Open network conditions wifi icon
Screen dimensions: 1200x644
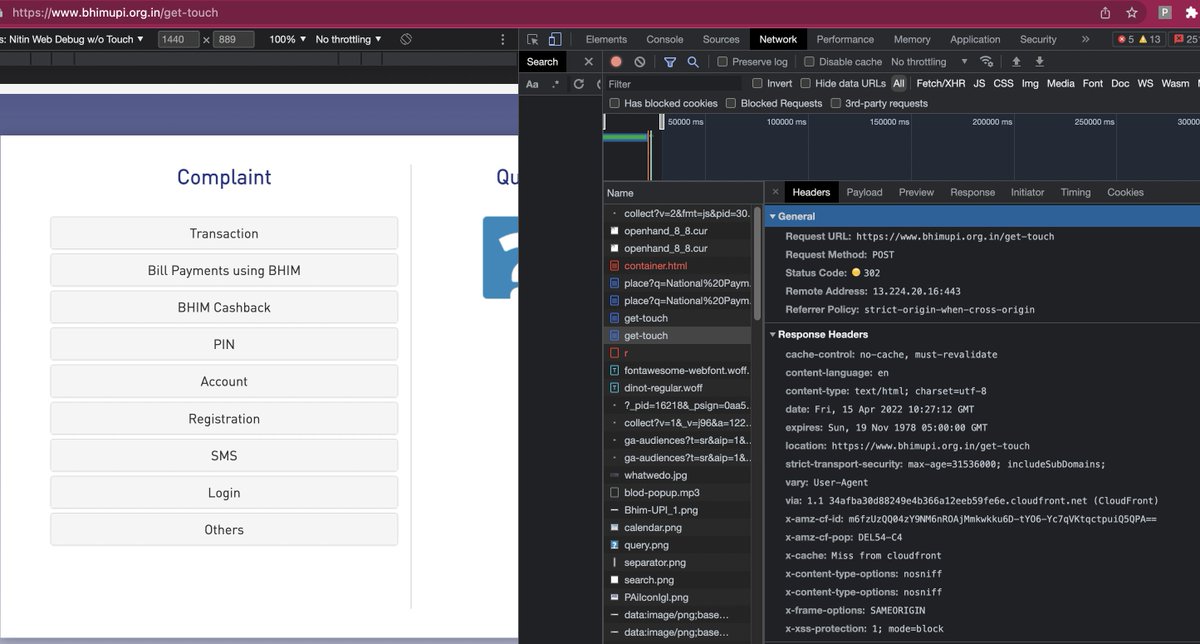987,62
